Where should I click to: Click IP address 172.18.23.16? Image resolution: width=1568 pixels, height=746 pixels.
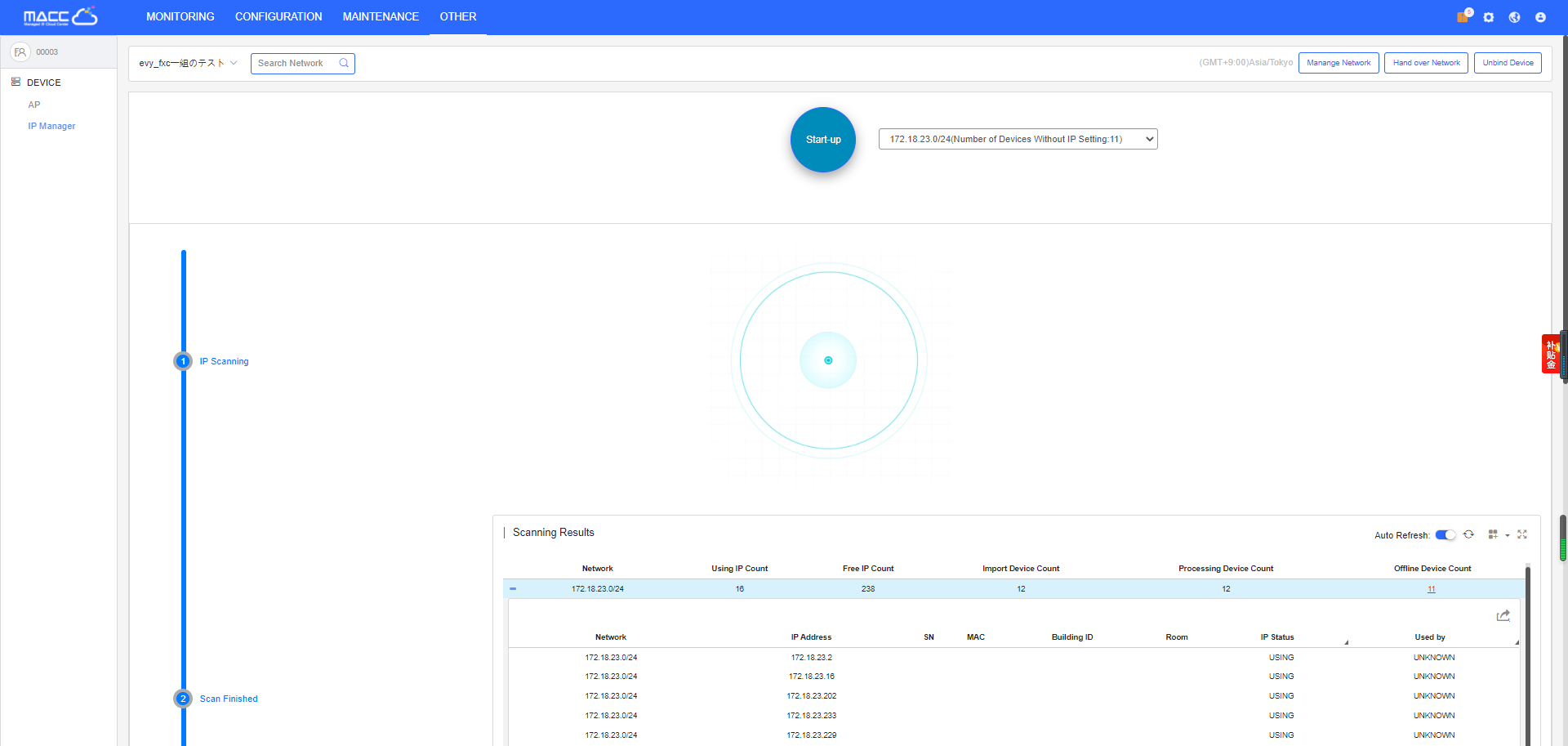point(812,677)
